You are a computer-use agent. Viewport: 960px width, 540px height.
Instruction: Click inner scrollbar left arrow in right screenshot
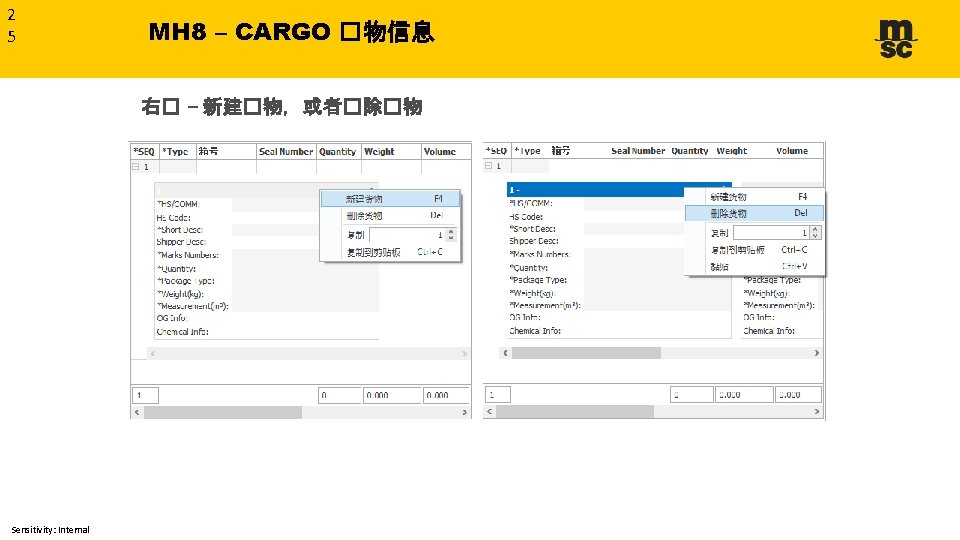(505, 353)
